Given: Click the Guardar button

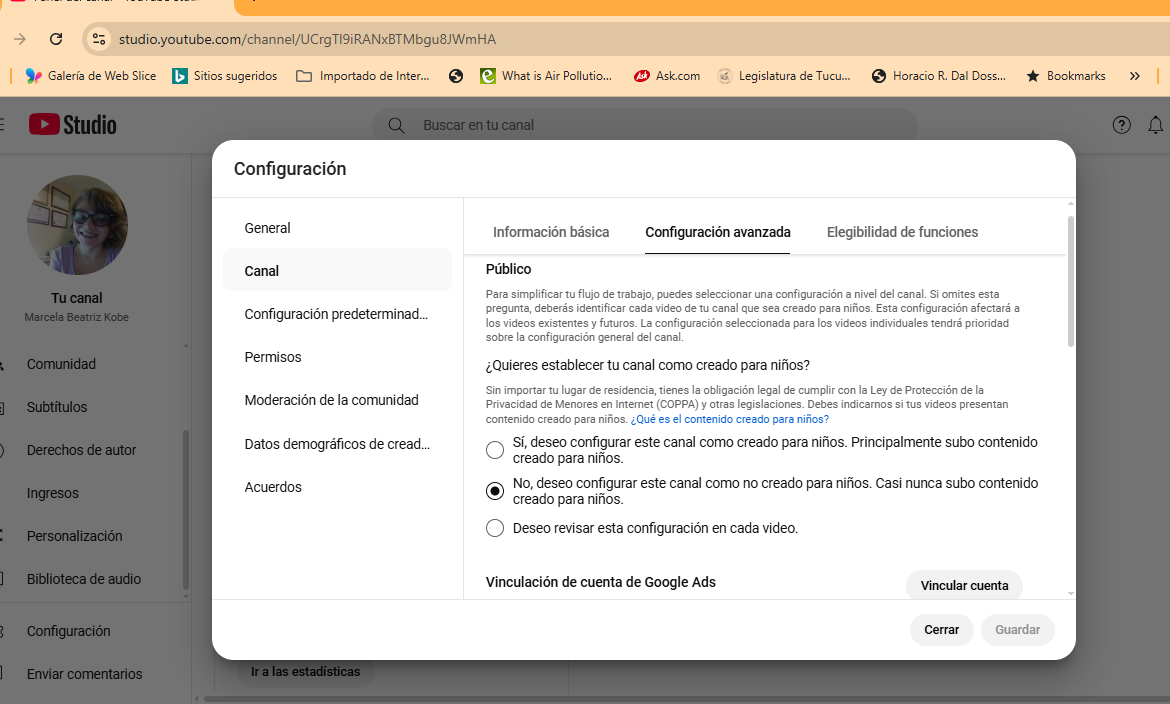Looking at the screenshot, I should click(1017, 629).
